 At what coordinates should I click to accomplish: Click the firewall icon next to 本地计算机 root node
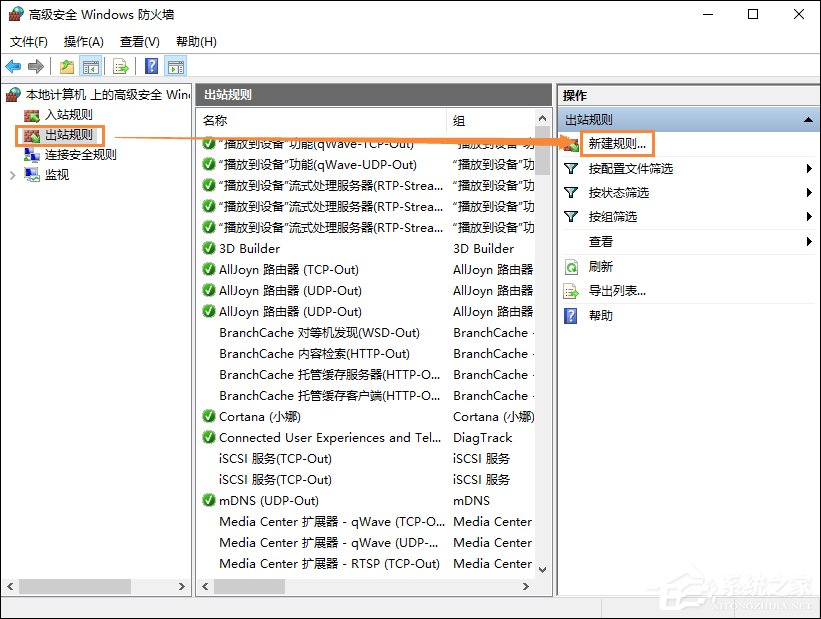coord(13,92)
